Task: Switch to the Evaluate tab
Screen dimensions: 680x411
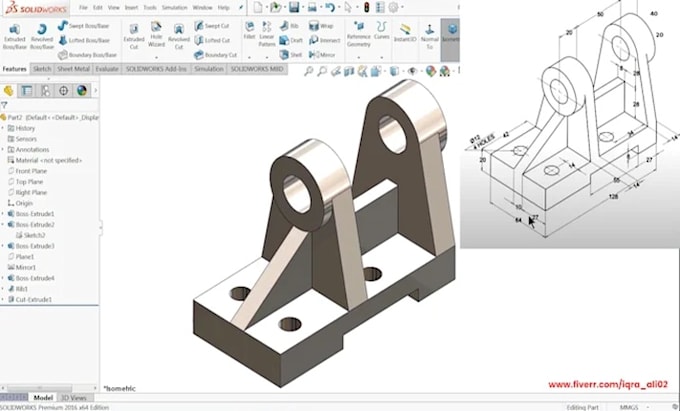Action: point(107,69)
